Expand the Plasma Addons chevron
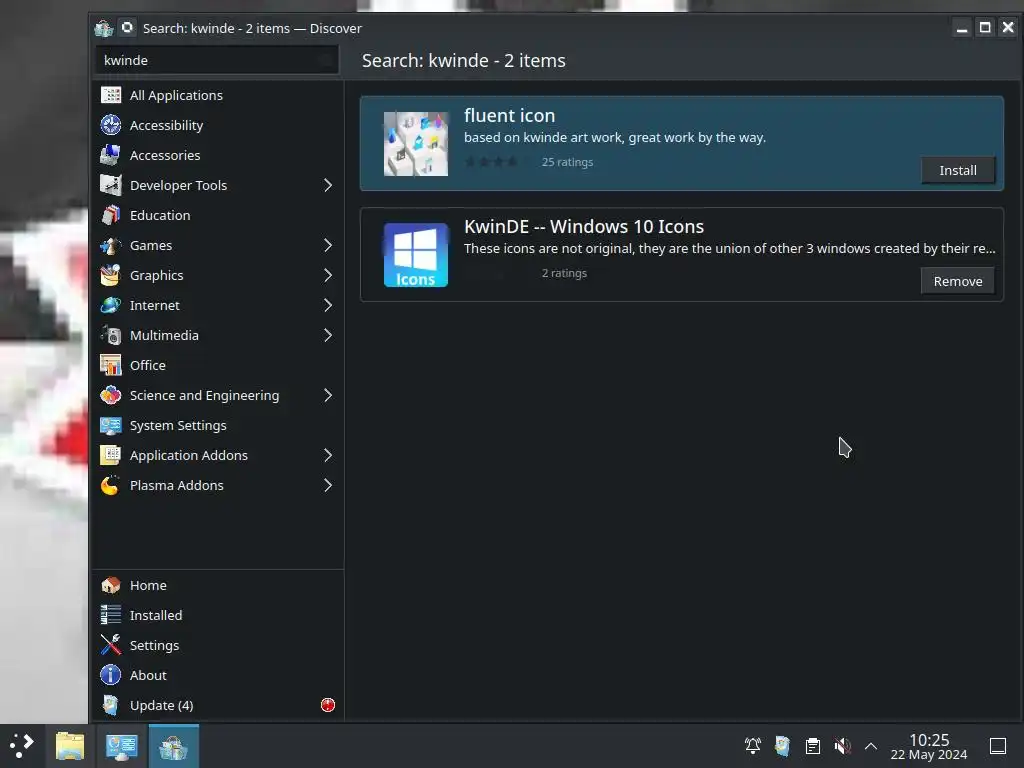 (x=328, y=485)
